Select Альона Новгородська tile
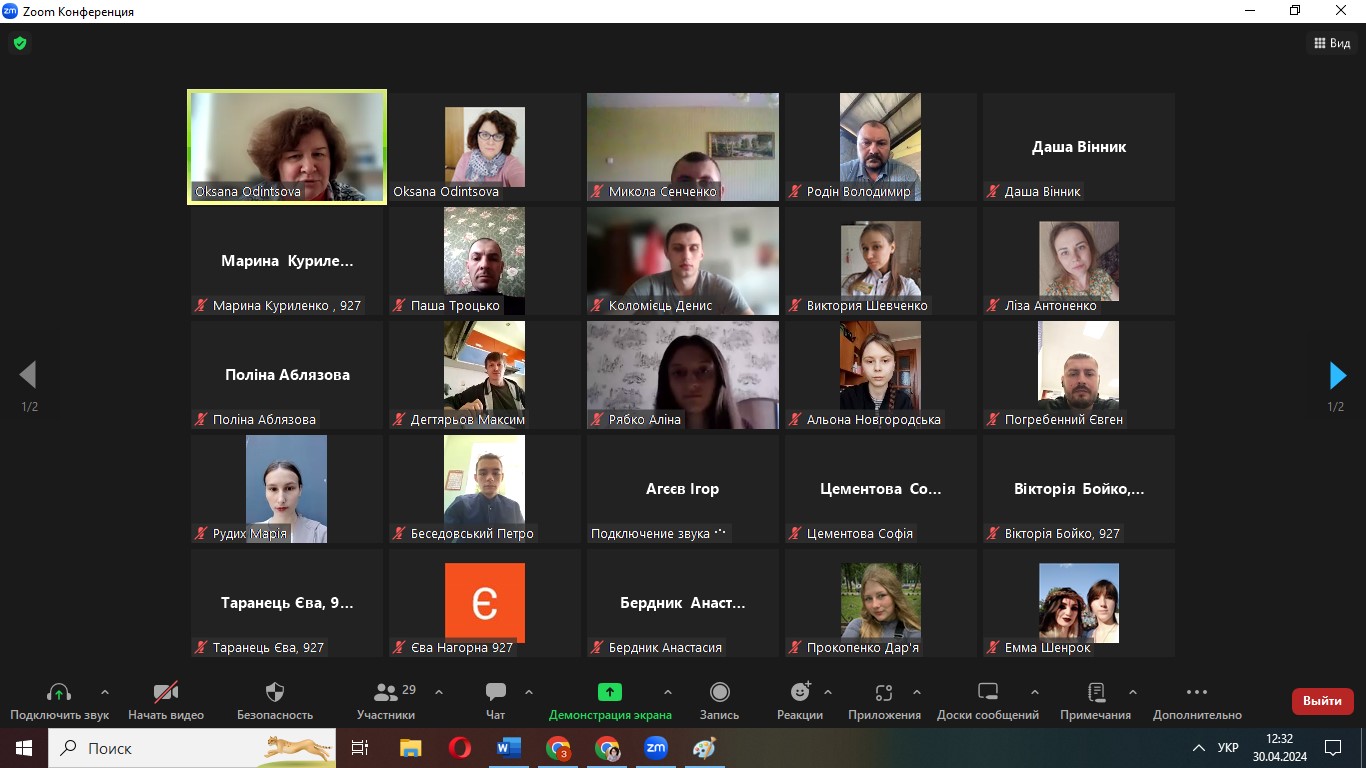The height and width of the screenshot is (768, 1366). (x=881, y=375)
